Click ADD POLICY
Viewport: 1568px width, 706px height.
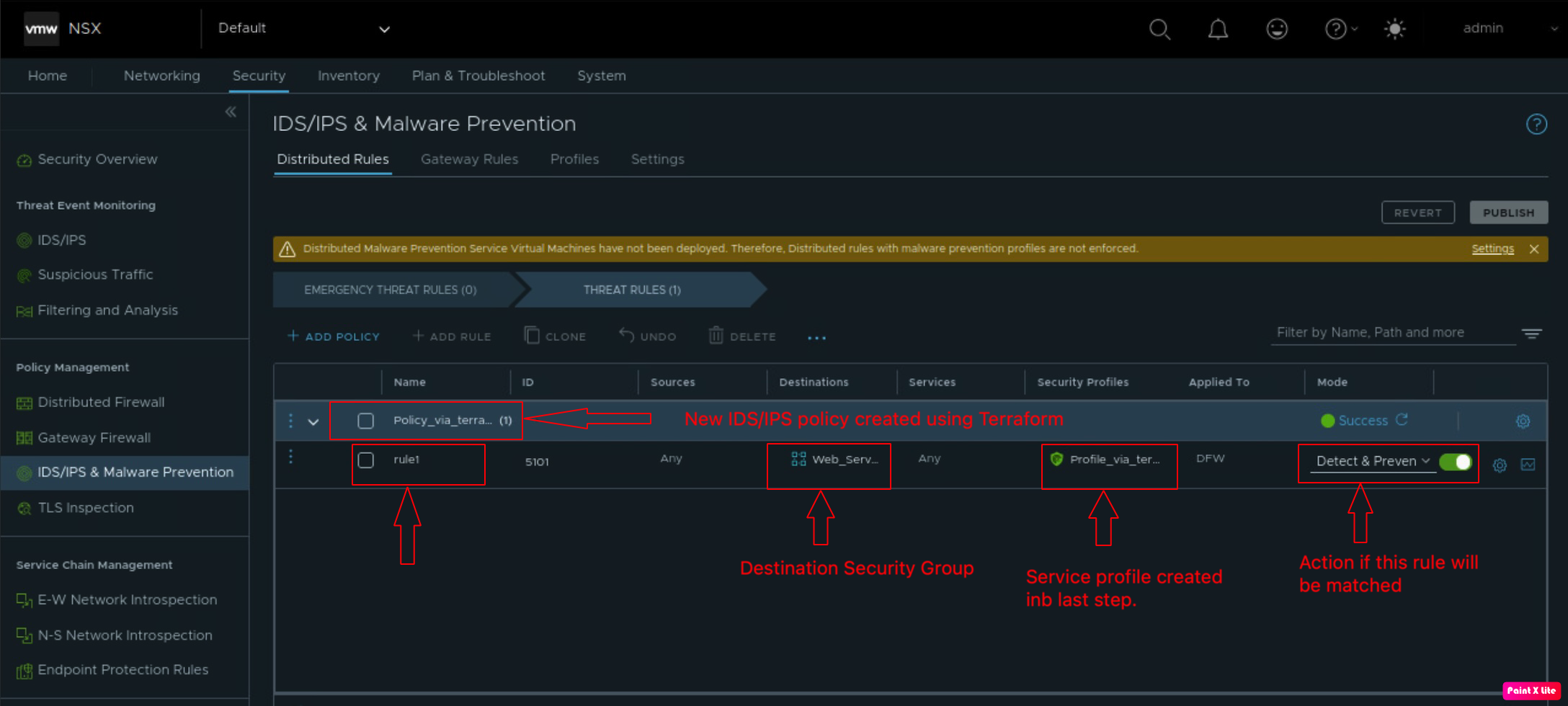(x=334, y=336)
